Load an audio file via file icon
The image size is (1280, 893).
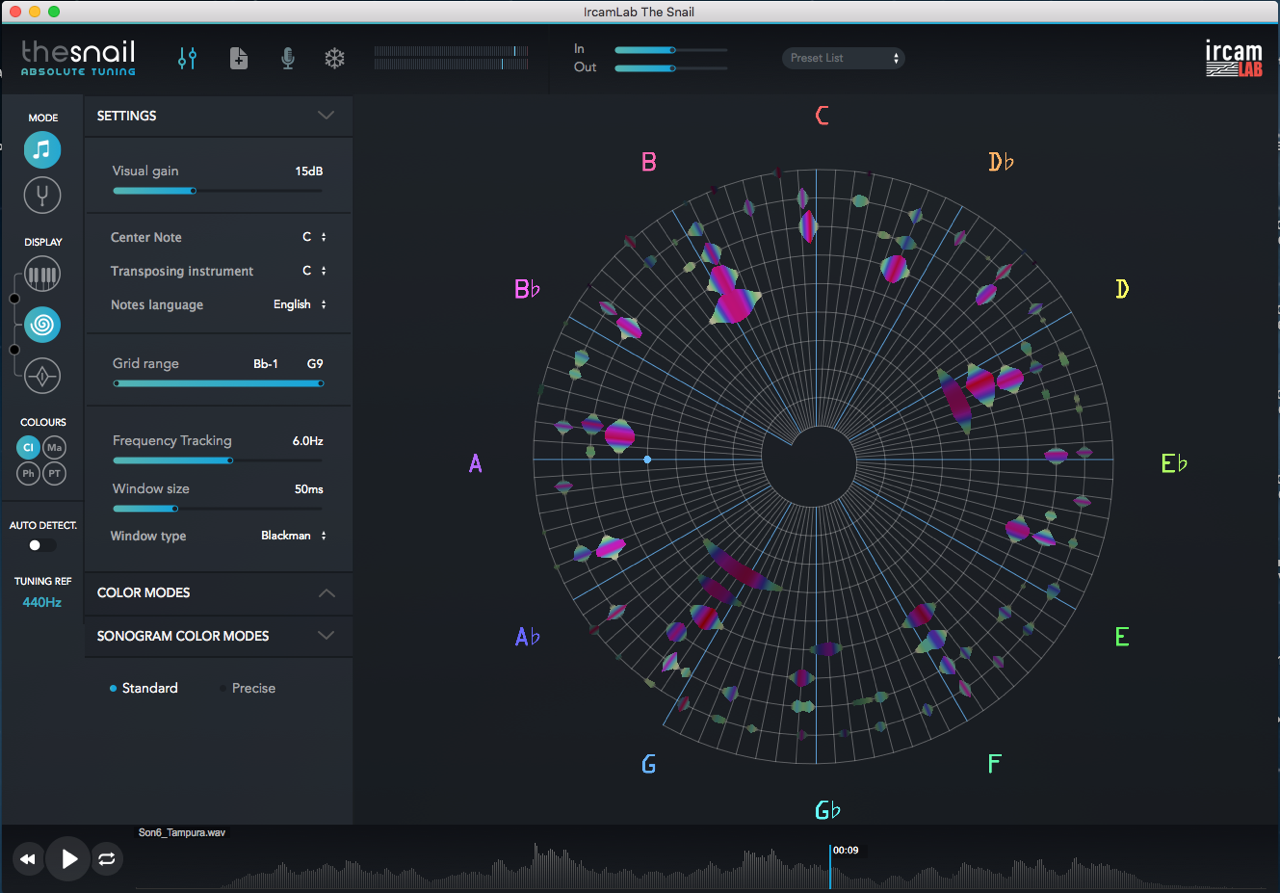238,58
